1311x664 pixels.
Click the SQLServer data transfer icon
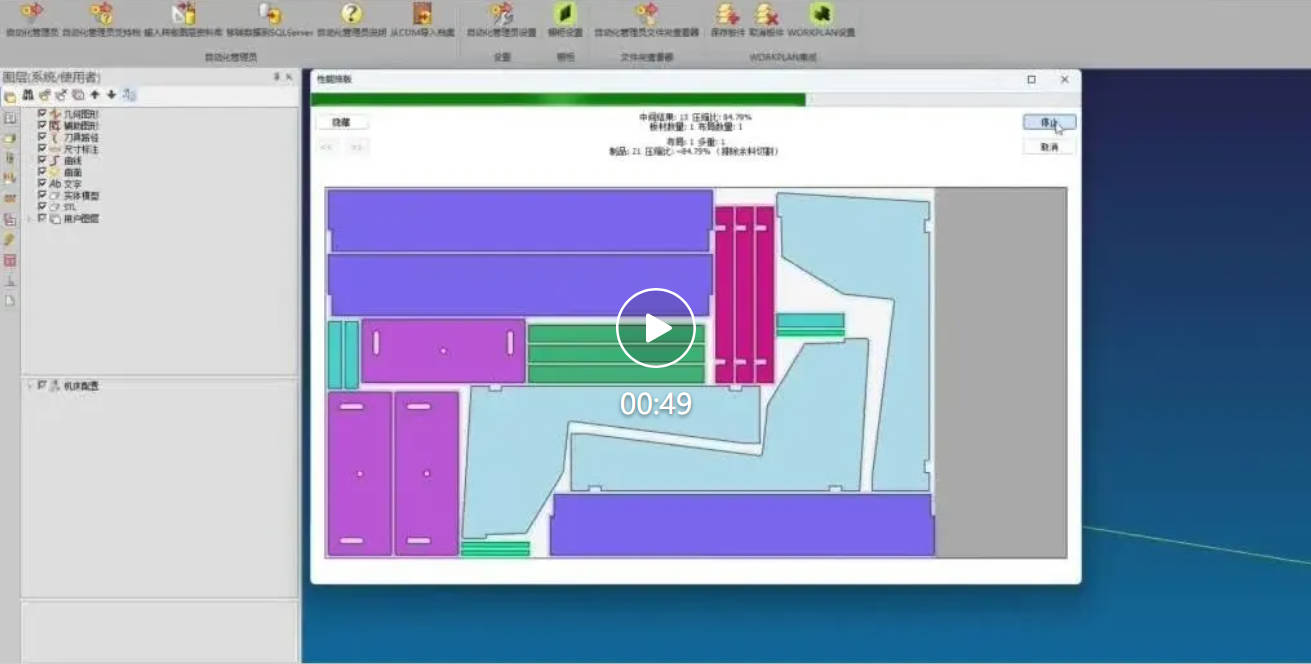270,14
